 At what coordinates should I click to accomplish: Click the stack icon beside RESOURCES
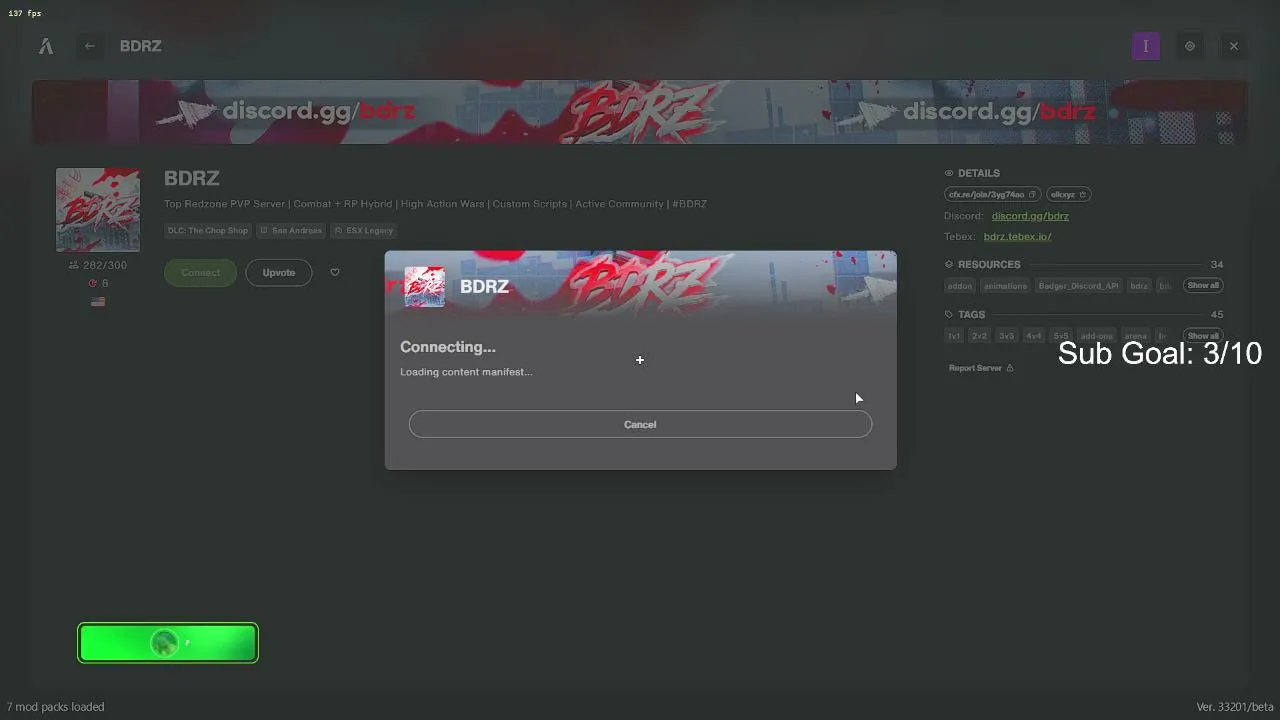point(949,264)
